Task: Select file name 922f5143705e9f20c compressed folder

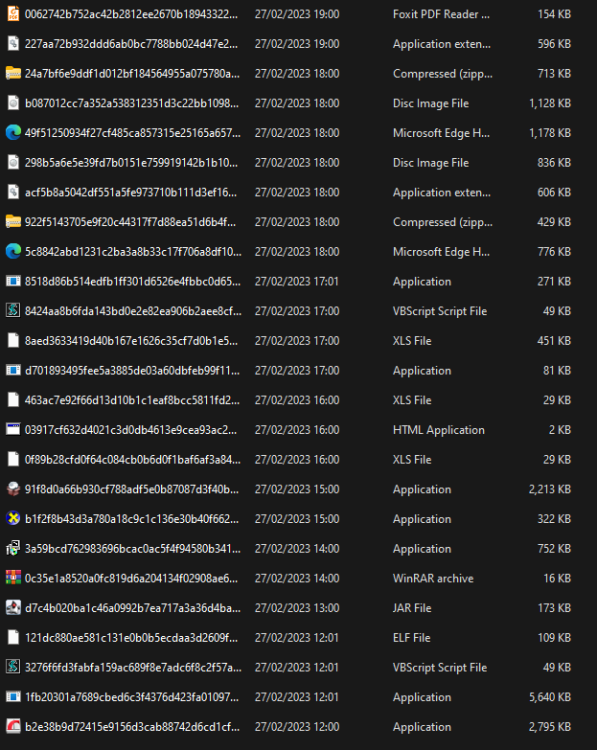Action: pyautogui.click(x=130, y=222)
